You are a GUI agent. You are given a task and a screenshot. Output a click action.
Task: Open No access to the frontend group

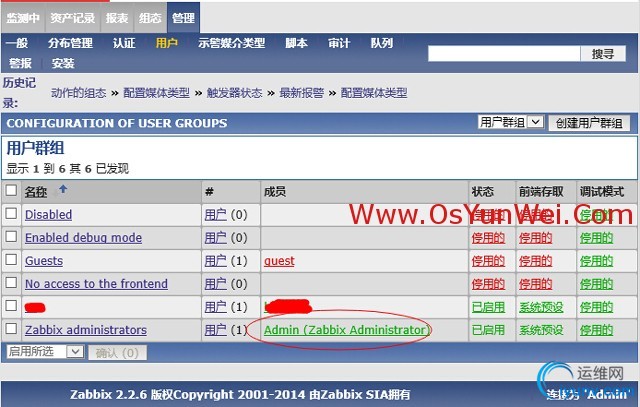tap(96, 284)
